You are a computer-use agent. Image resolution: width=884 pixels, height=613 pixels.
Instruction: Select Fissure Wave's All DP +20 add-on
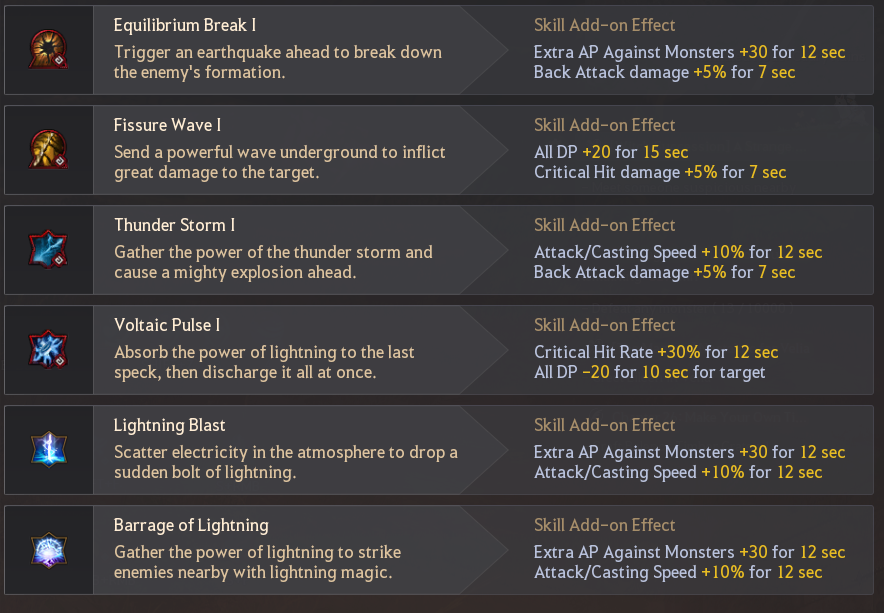pyautogui.click(x=611, y=152)
